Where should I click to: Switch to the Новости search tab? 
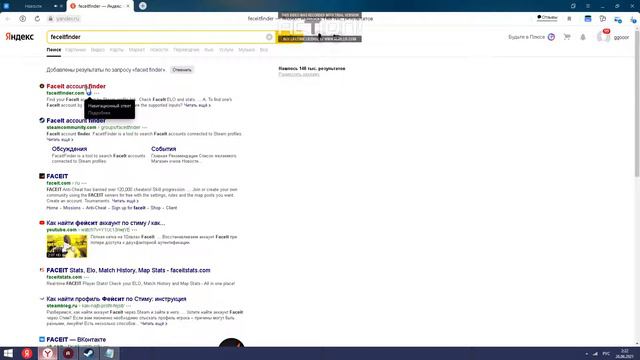point(159,50)
